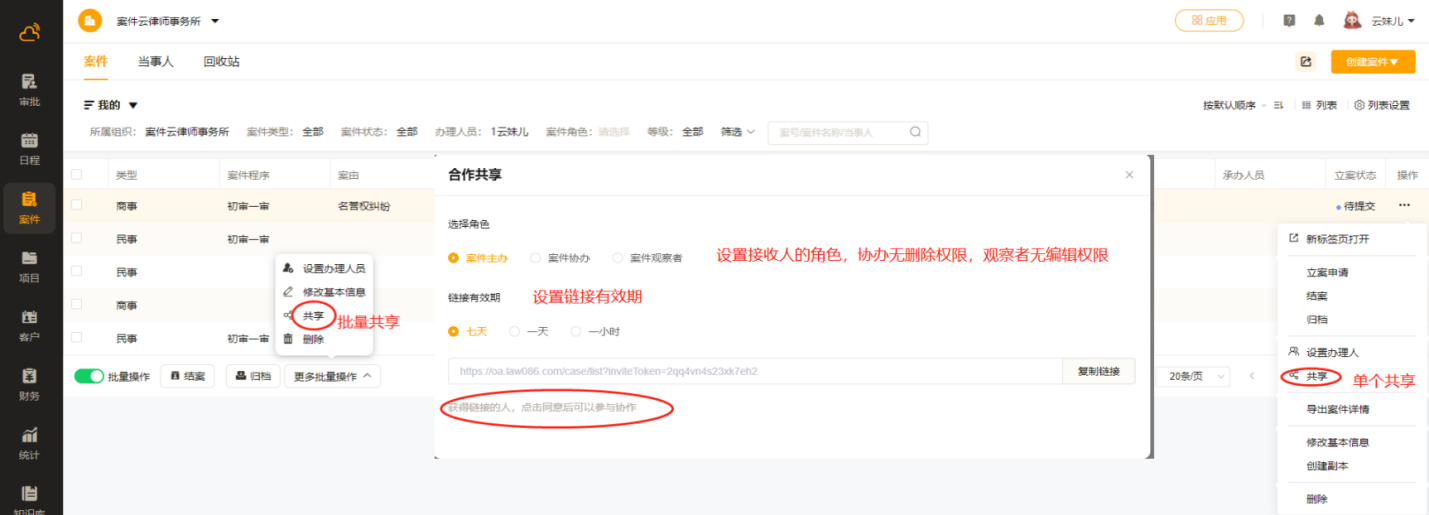Choose 一天 link validity period

tap(515, 331)
